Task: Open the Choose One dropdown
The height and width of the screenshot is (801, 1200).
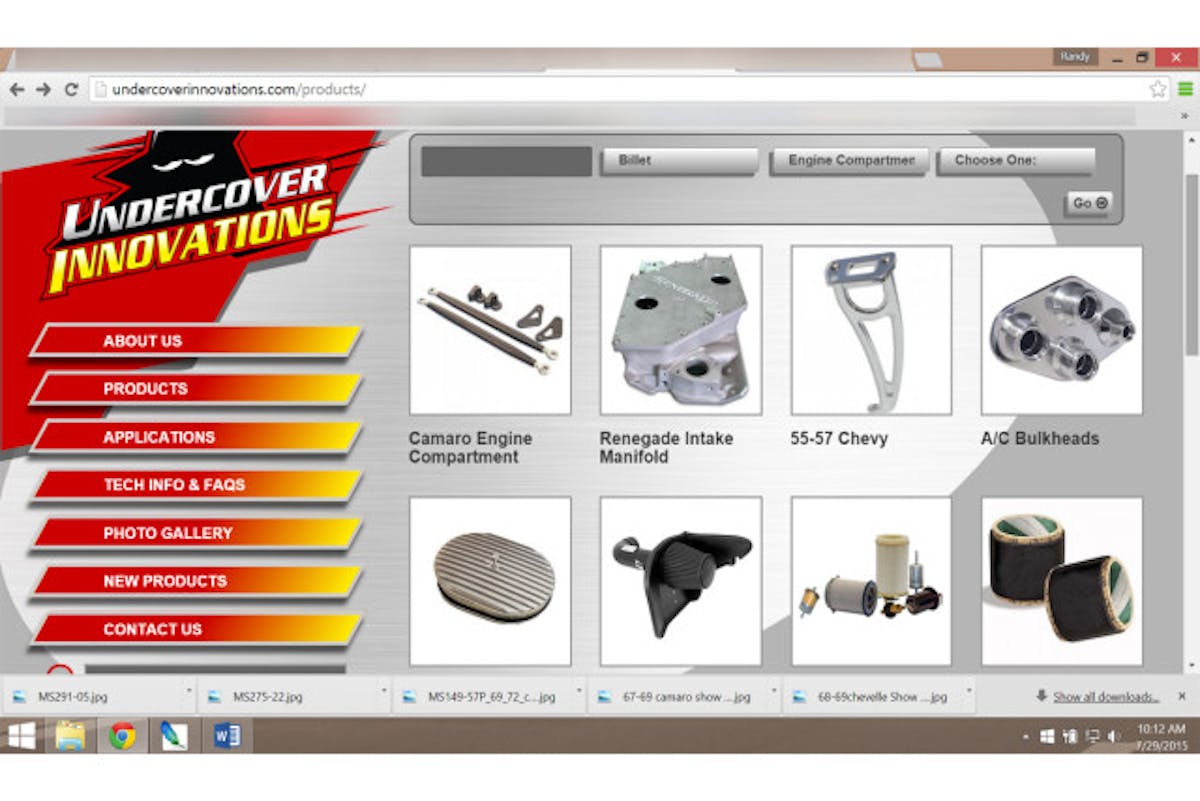Action: pyautogui.click(x=1015, y=158)
